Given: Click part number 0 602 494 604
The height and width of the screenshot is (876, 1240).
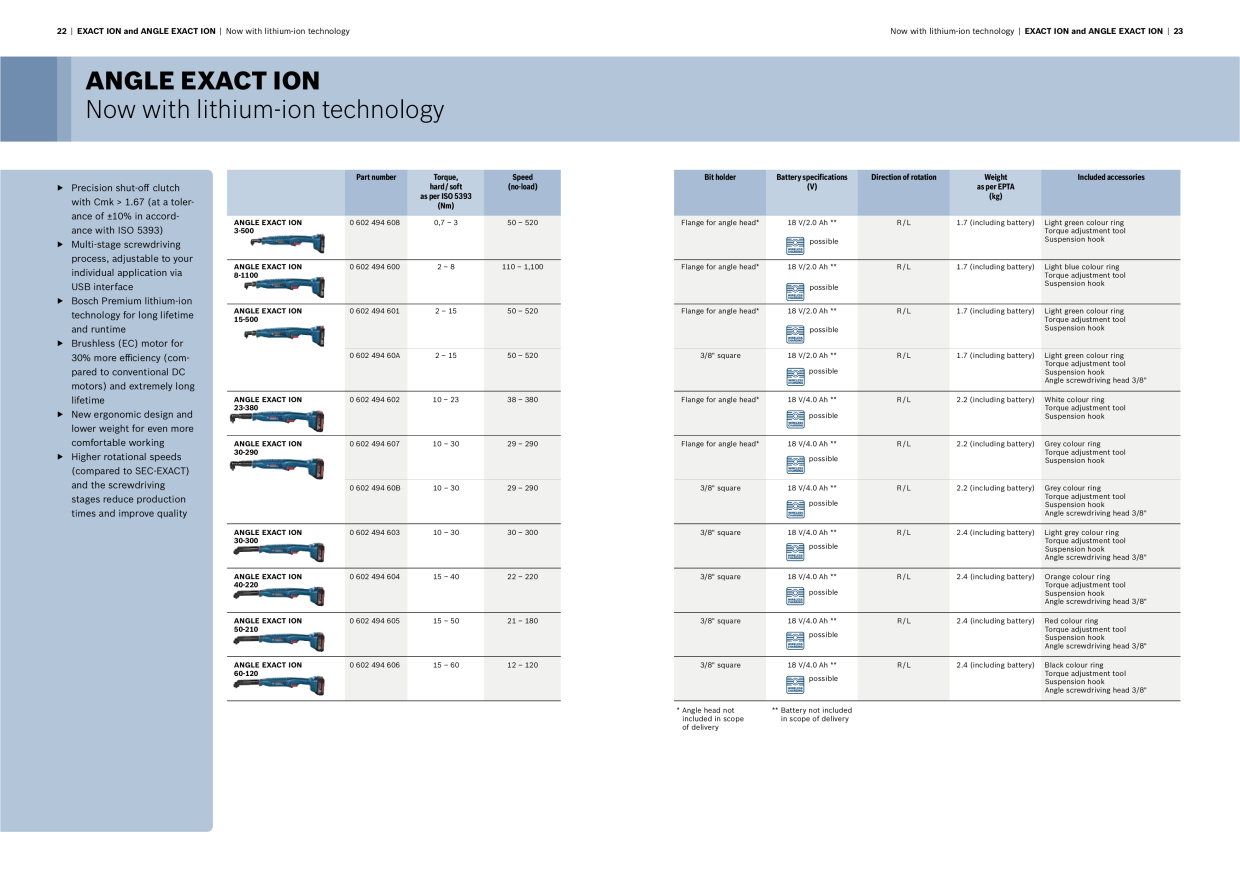Looking at the screenshot, I should point(374,577).
